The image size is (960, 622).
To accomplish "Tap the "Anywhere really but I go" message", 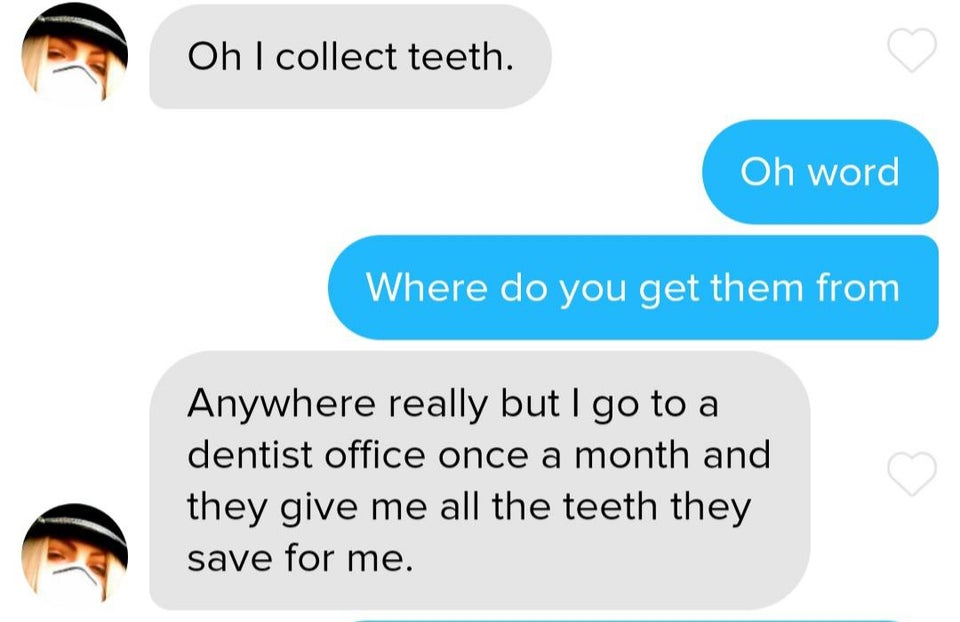I will pyautogui.click(x=480, y=480).
